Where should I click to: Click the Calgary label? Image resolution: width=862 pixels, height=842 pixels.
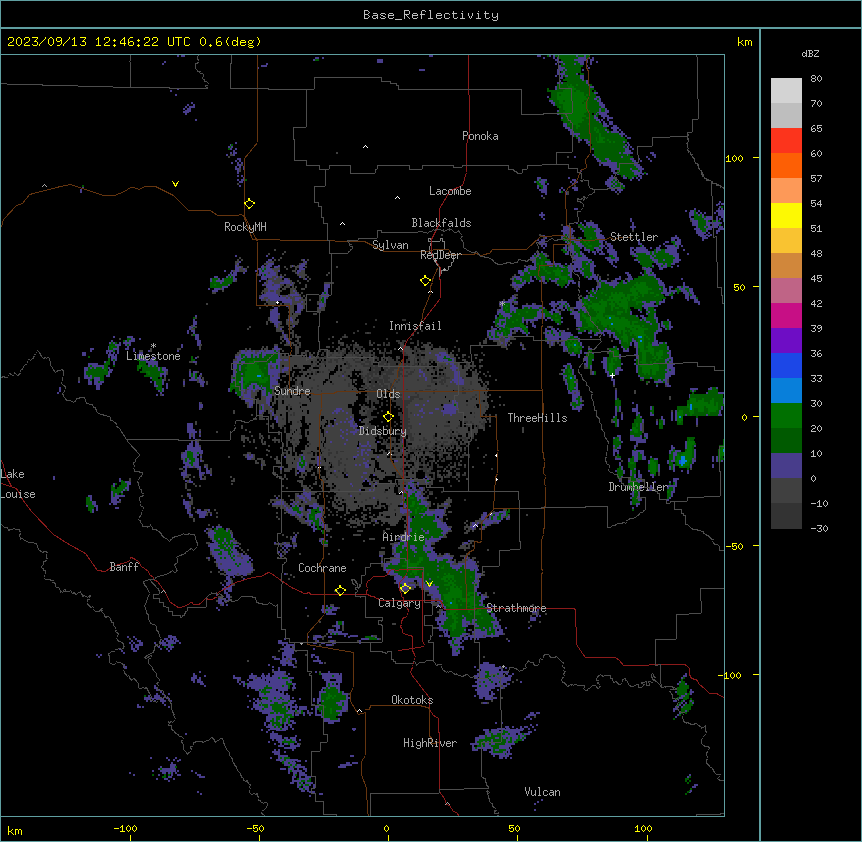click(399, 603)
